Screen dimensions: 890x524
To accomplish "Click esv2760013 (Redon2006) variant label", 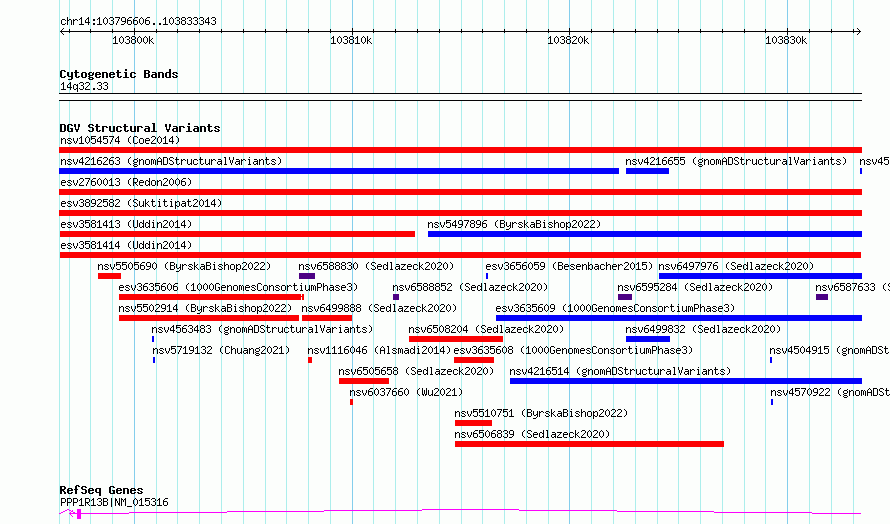I will pos(126,182).
